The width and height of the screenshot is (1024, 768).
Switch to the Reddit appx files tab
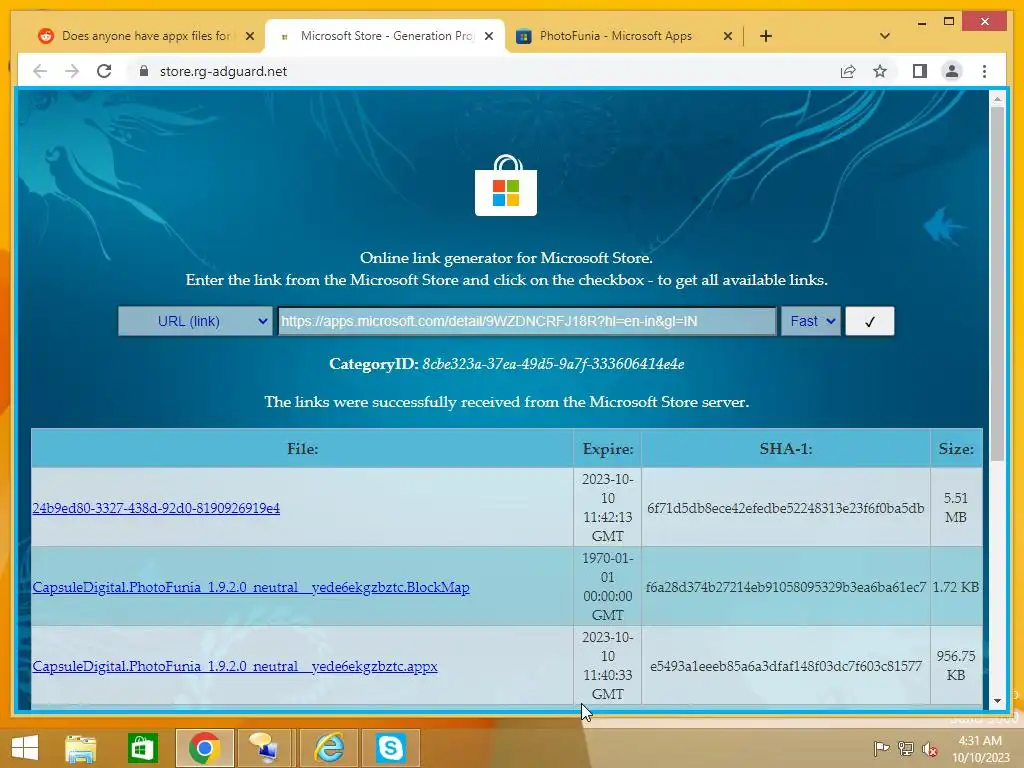pos(145,36)
